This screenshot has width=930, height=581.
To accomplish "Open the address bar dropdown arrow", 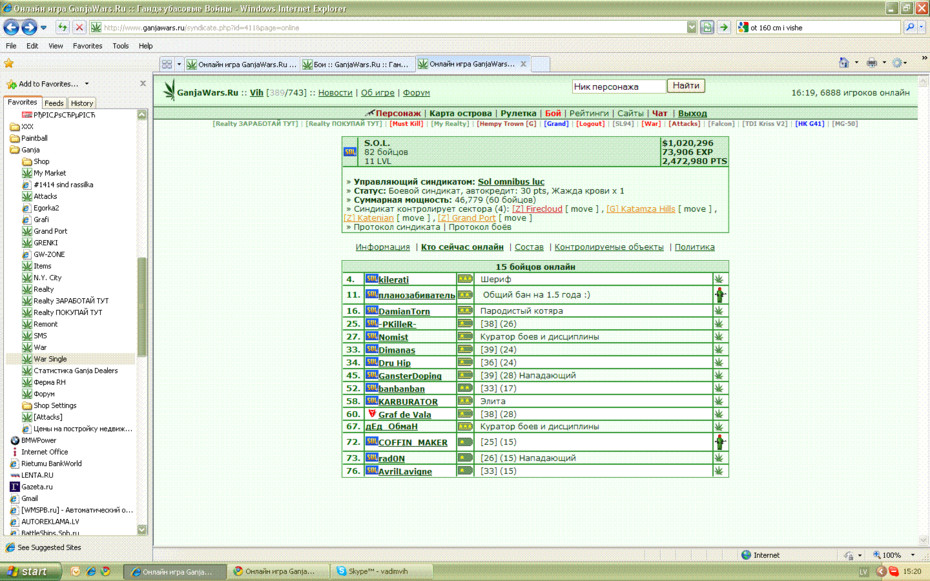I will click(692, 27).
